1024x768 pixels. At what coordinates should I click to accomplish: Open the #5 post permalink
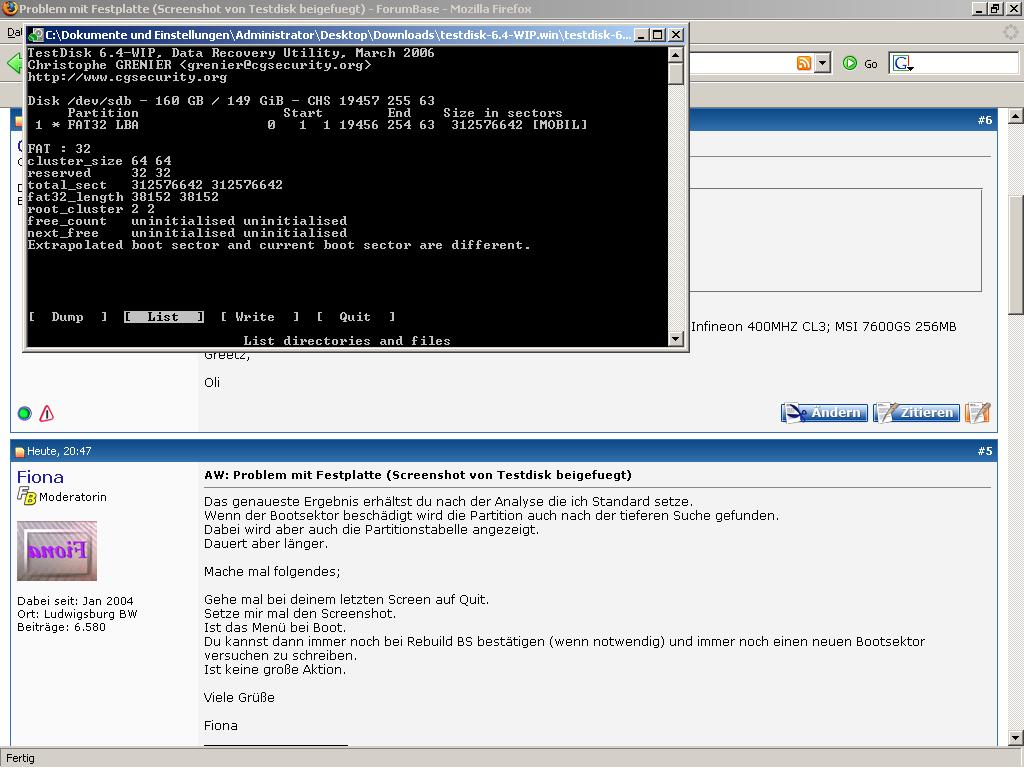[x=985, y=451]
